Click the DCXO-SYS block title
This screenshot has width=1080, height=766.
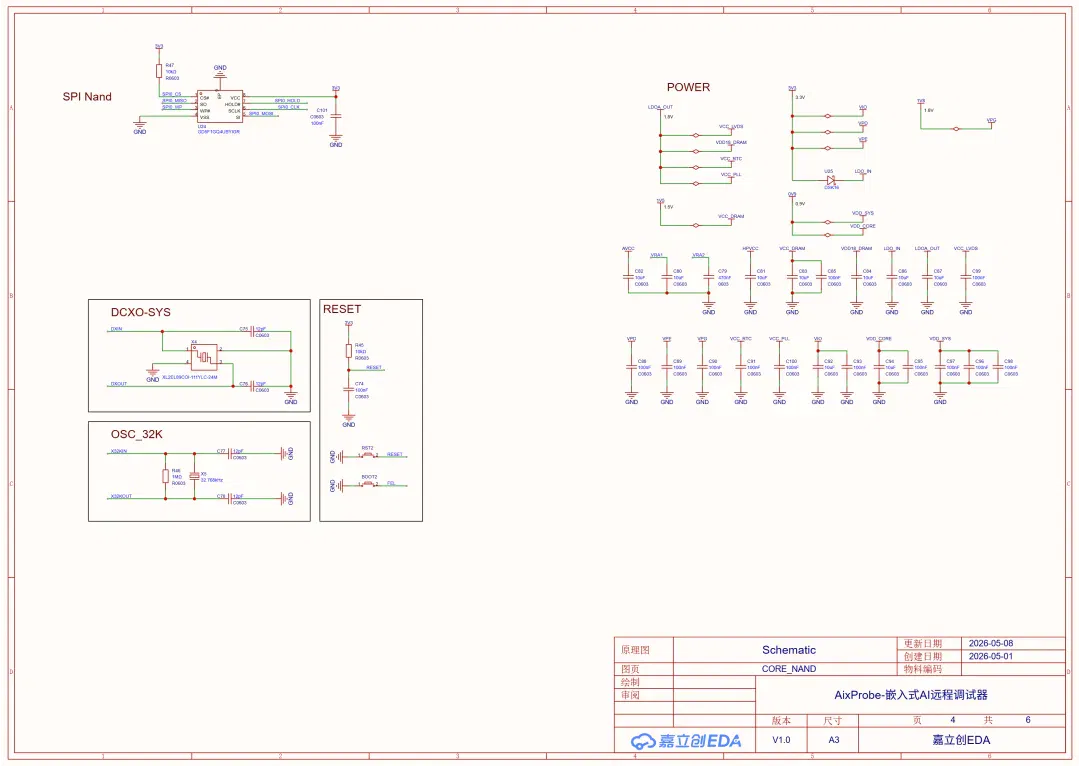click(141, 312)
